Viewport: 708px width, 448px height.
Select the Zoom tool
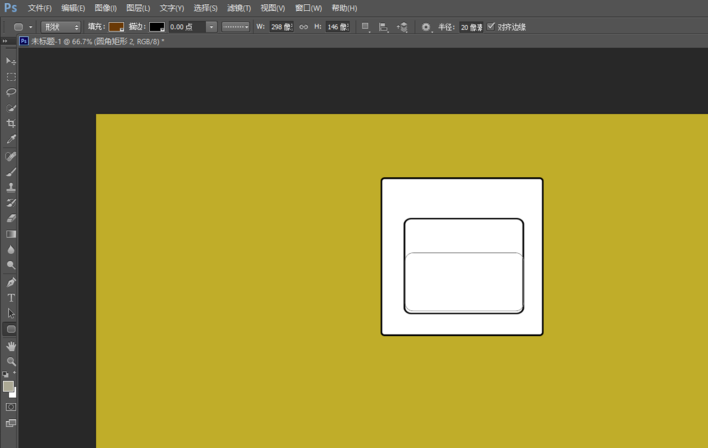(11, 361)
